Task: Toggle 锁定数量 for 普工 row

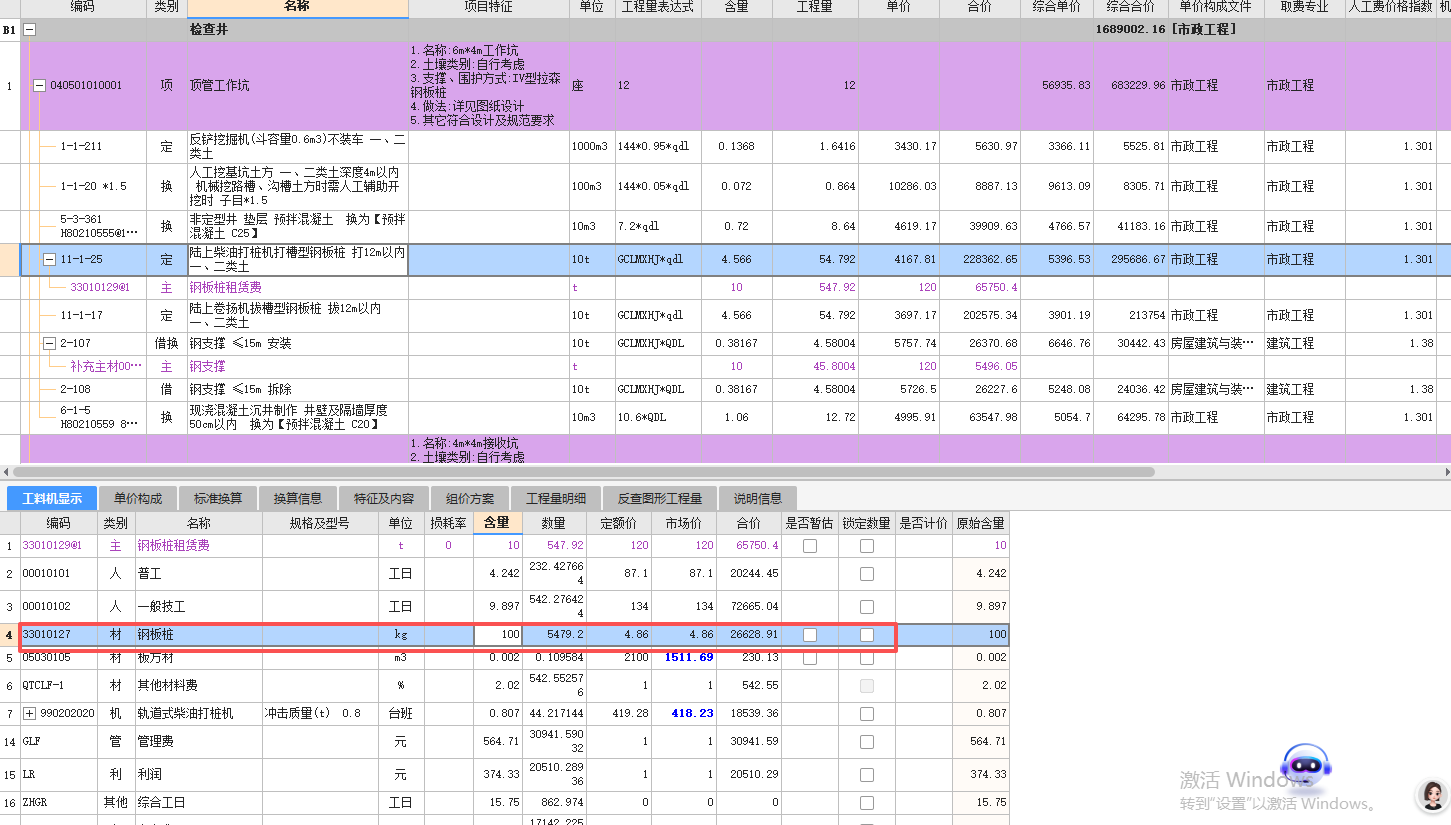Action: pos(867,574)
